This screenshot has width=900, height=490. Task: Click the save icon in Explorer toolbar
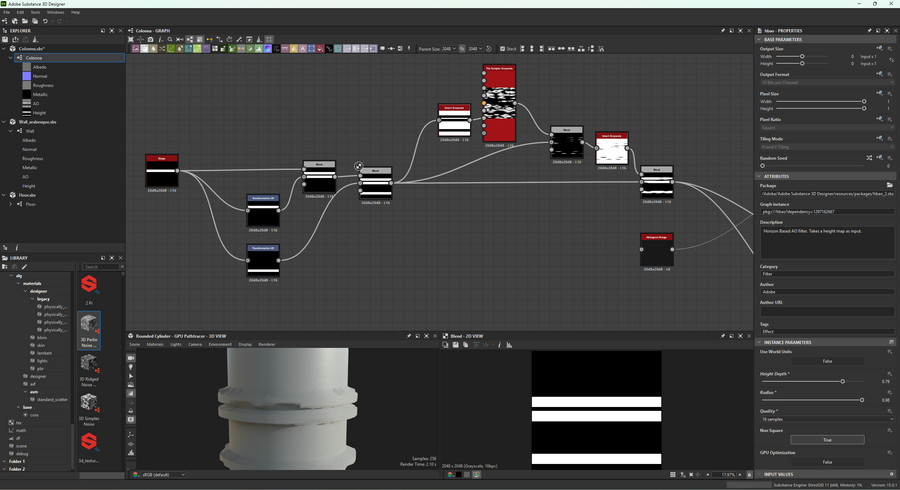5,39
